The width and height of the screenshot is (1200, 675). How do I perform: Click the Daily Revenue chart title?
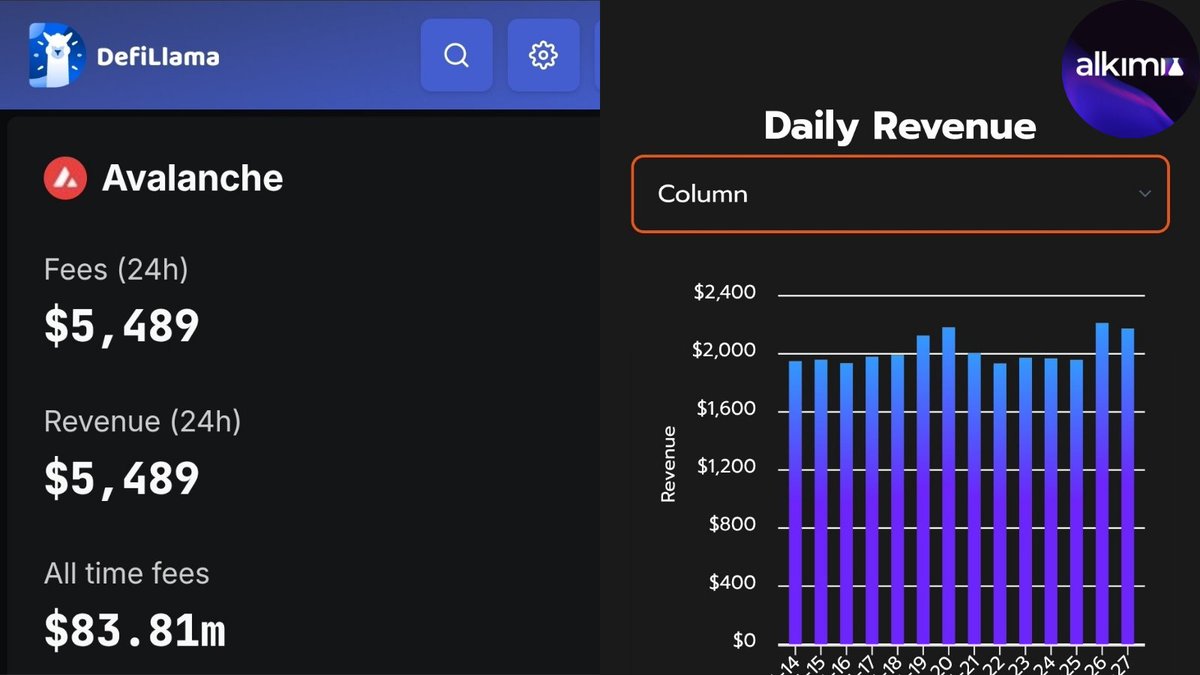click(x=900, y=126)
